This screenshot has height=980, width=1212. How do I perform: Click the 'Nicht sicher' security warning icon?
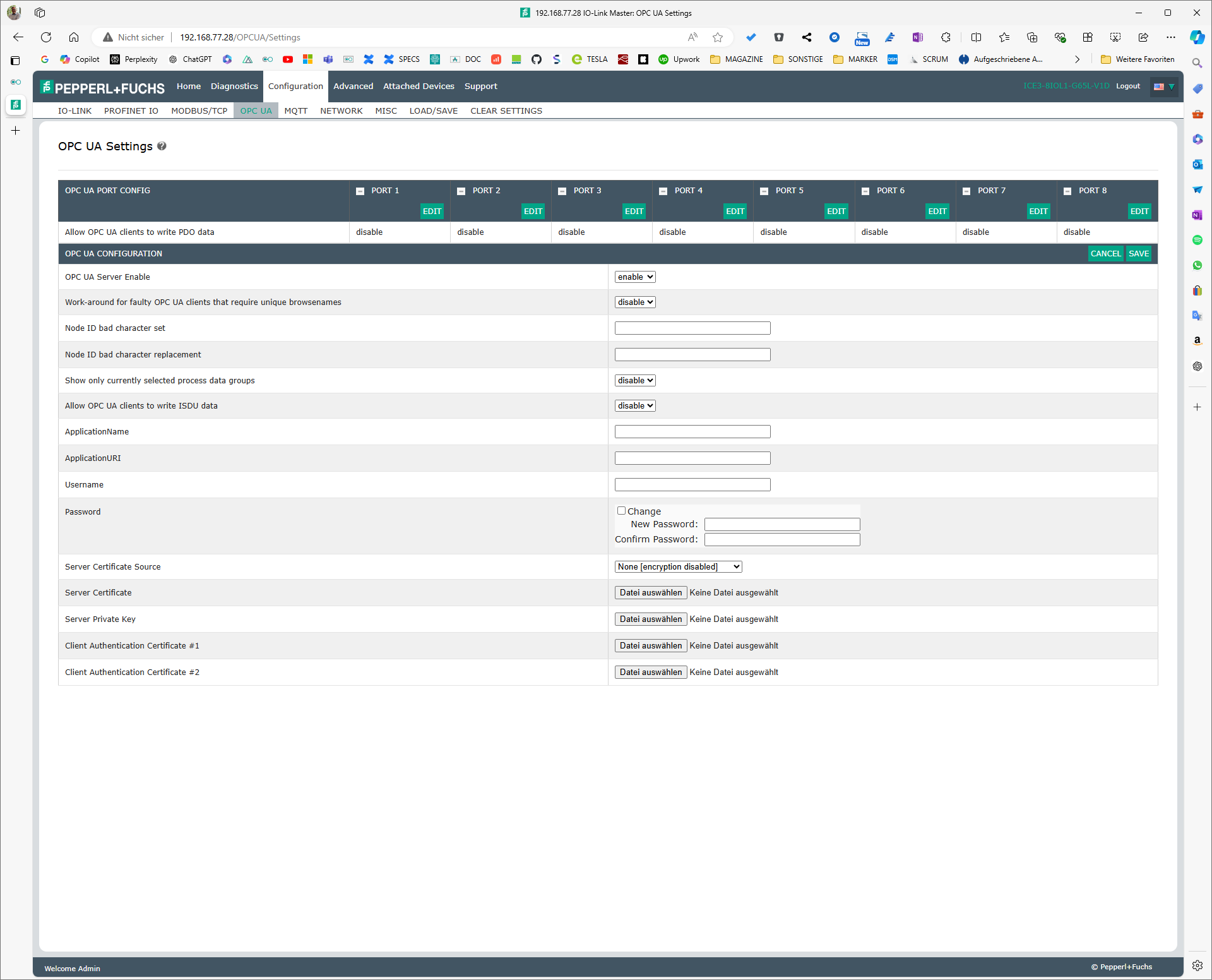click(x=108, y=37)
